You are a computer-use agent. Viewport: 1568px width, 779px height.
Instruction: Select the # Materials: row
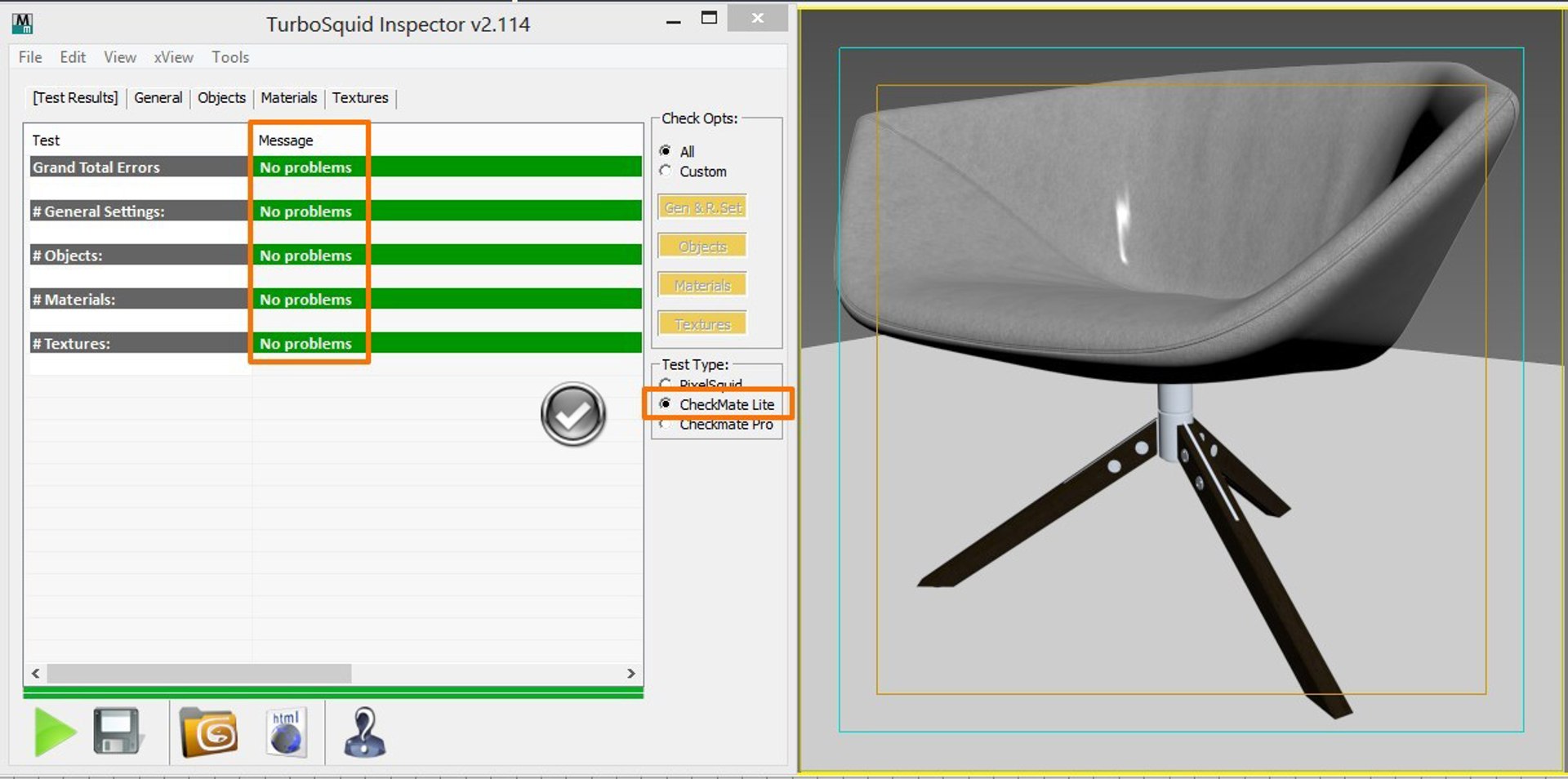pyautogui.click(x=336, y=299)
